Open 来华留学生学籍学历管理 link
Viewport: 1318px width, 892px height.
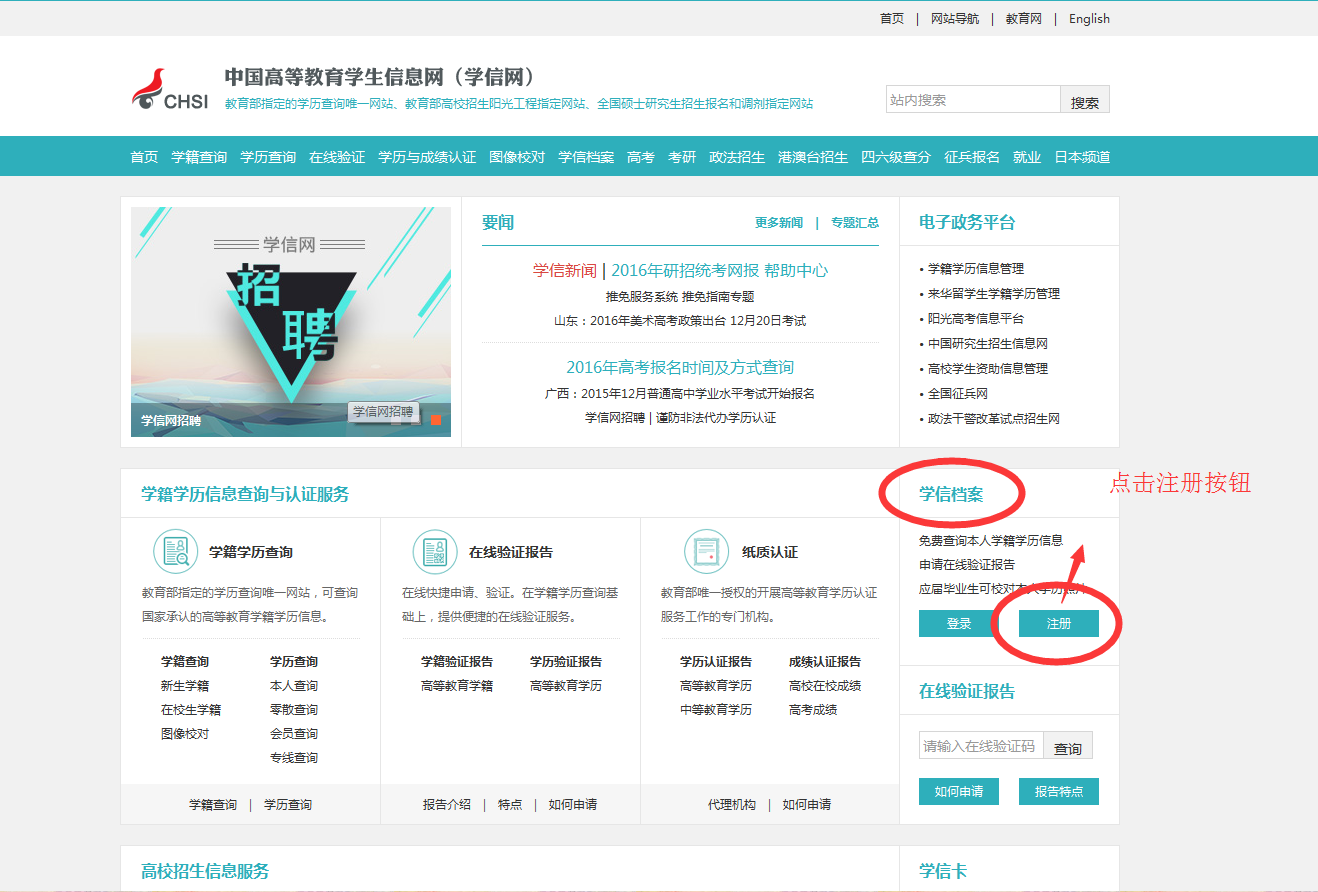click(994, 294)
